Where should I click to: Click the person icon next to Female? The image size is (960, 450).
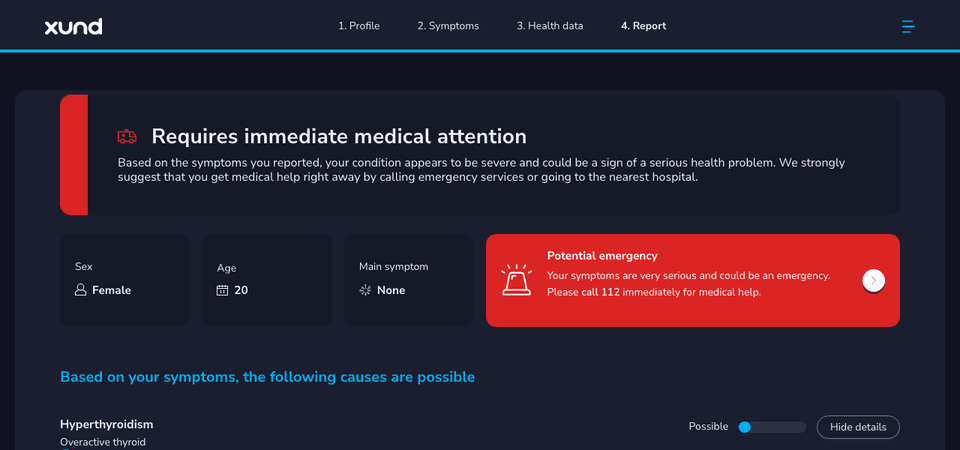pos(80,290)
